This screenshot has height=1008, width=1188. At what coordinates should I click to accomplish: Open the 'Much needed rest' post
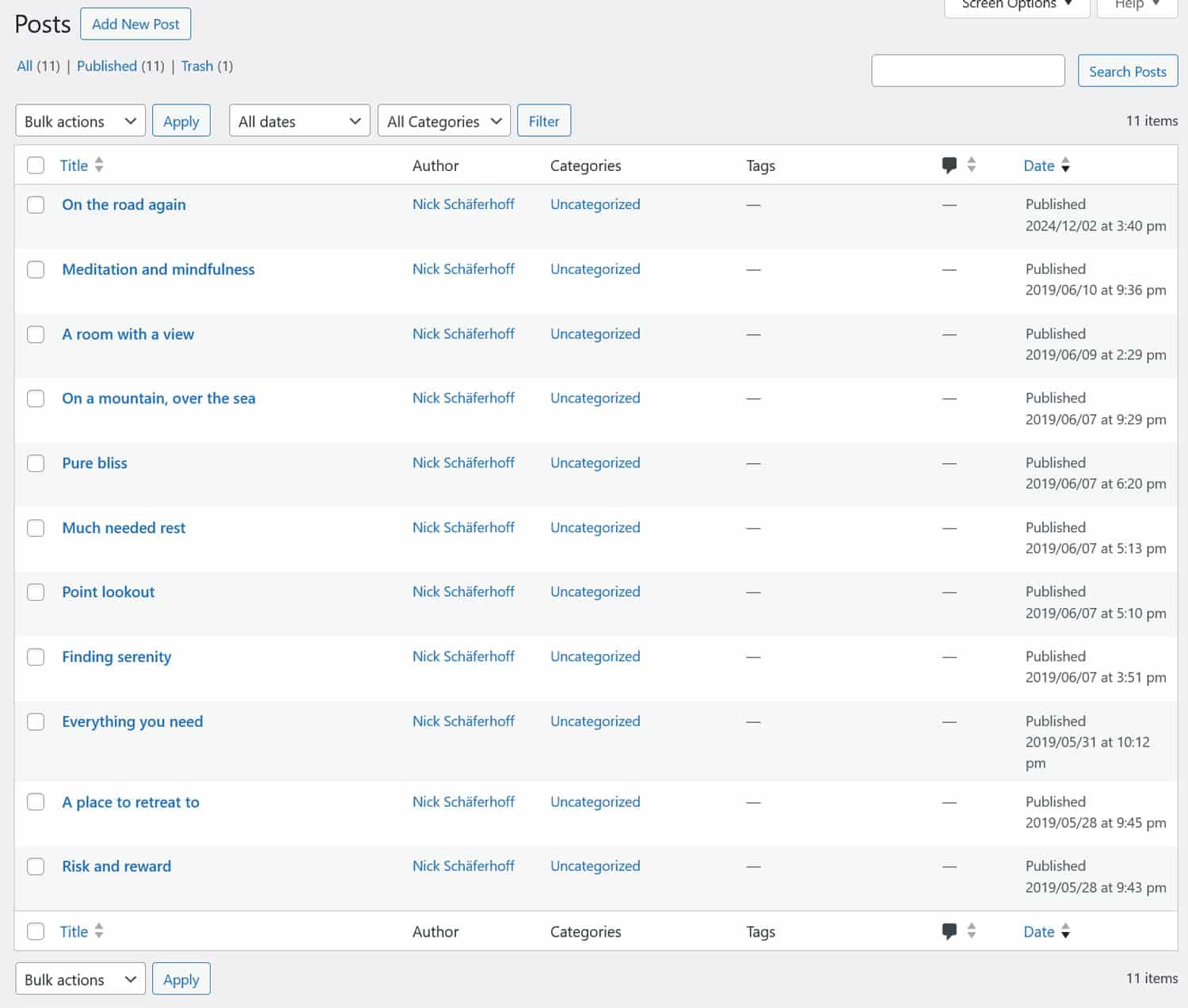(124, 527)
